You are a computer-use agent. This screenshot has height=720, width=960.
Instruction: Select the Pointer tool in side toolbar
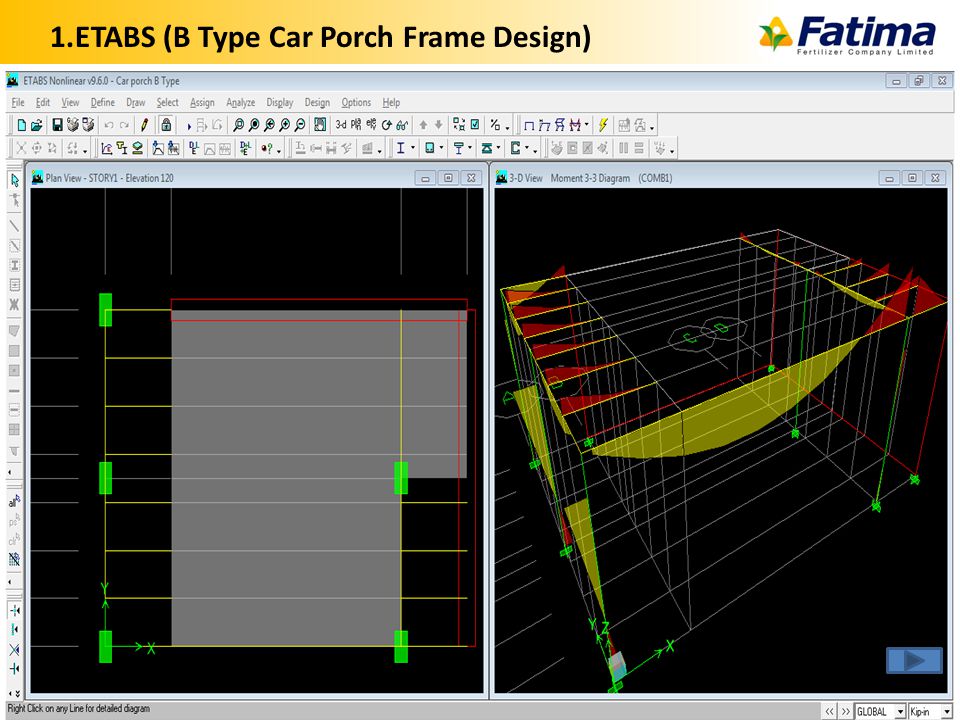pos(15,180)
